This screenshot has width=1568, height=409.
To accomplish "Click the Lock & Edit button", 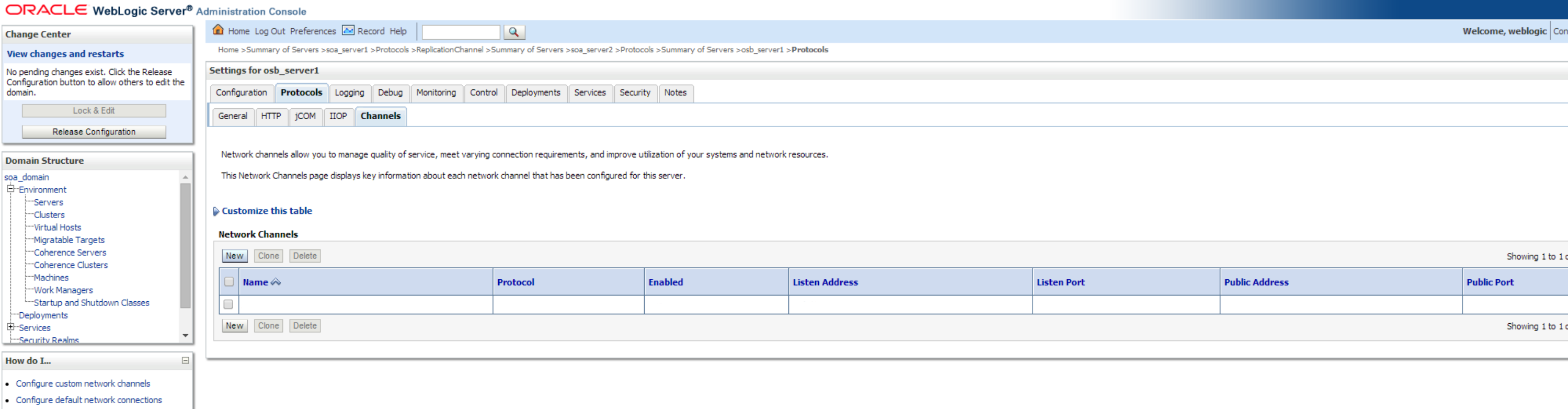I will coord(94,111).
